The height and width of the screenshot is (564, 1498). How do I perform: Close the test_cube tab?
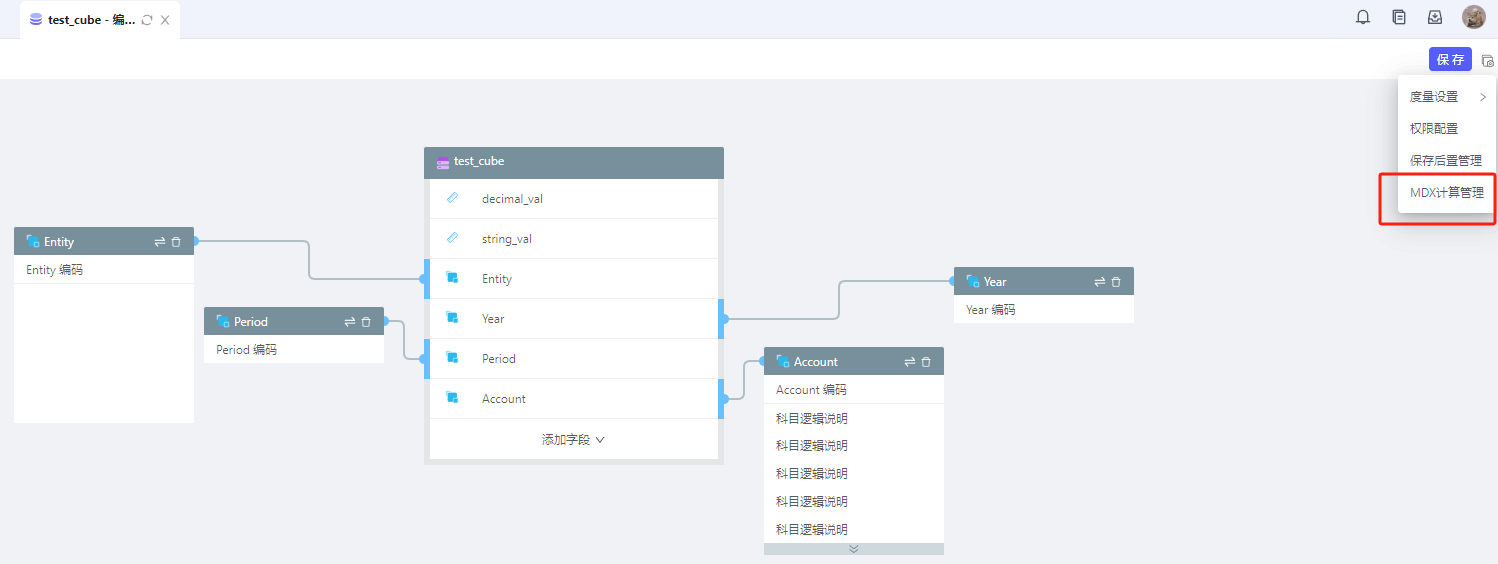pos(165,20)
